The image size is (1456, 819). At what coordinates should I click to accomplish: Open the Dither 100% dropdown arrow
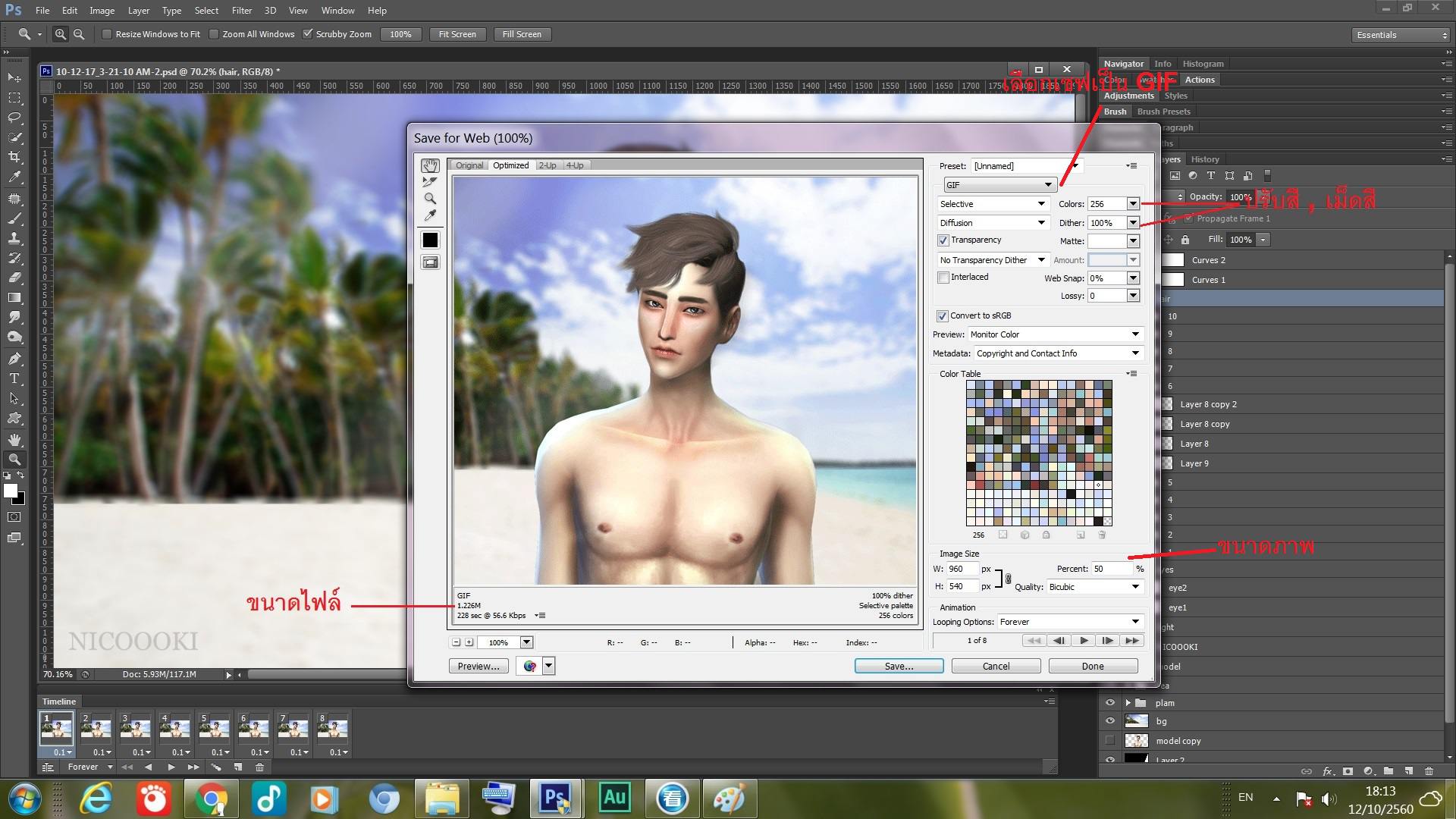click(1133, 223)
